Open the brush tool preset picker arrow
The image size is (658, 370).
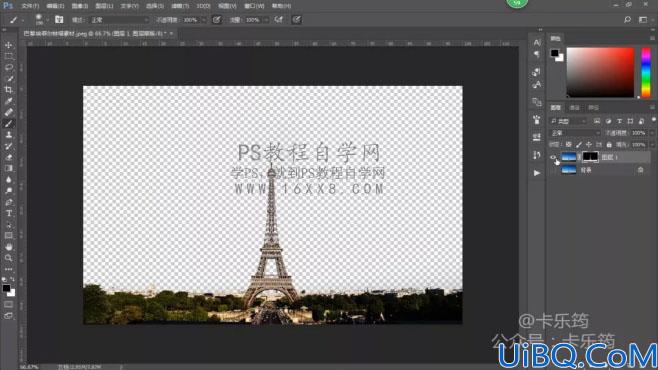click(x=23, y=20)
